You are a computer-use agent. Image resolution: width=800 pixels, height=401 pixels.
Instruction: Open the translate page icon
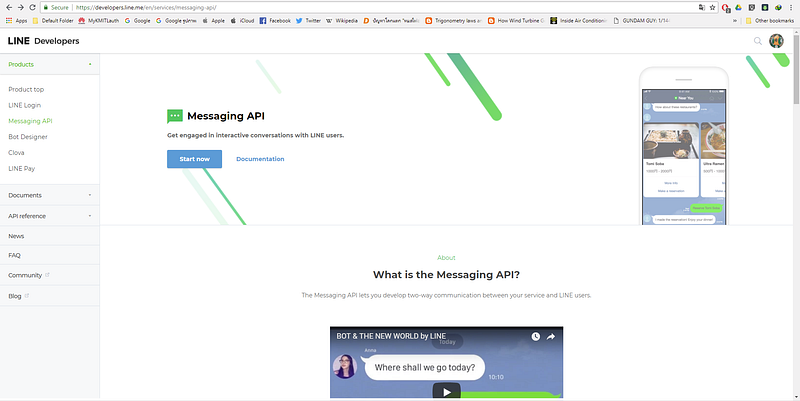[702, 8]
